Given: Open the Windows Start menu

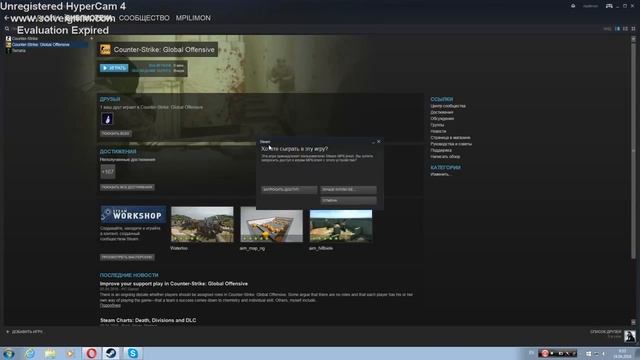Looking at the screenshot, I should [9, 353].
